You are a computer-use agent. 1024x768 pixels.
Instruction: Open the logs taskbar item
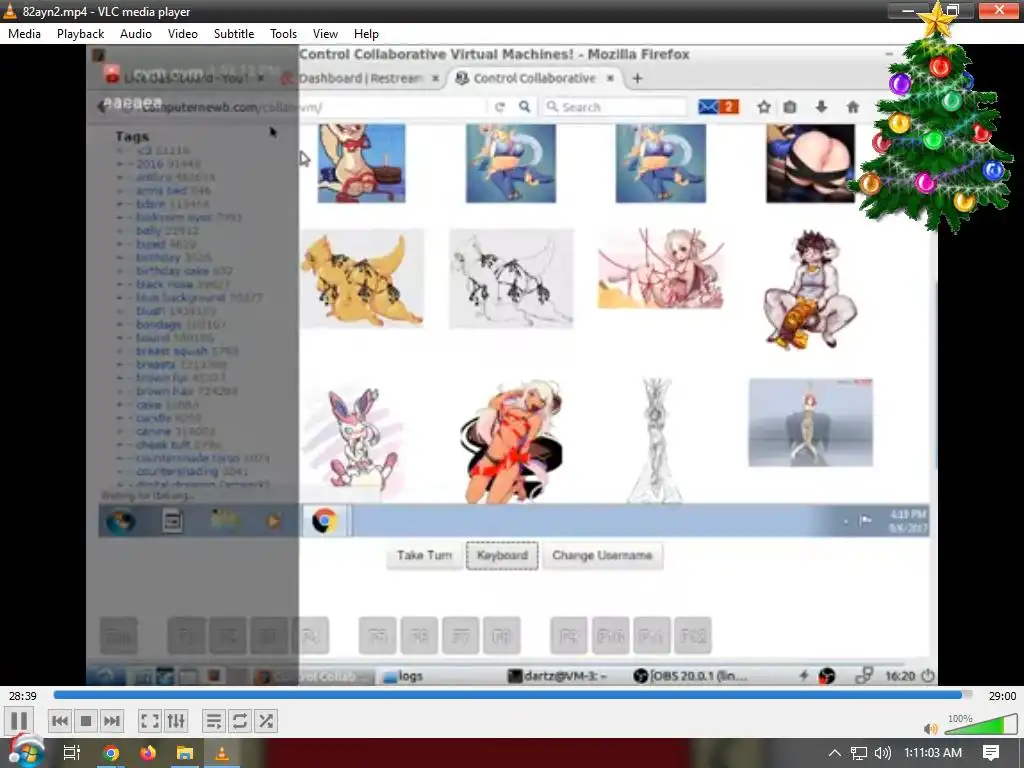(403, 677)
